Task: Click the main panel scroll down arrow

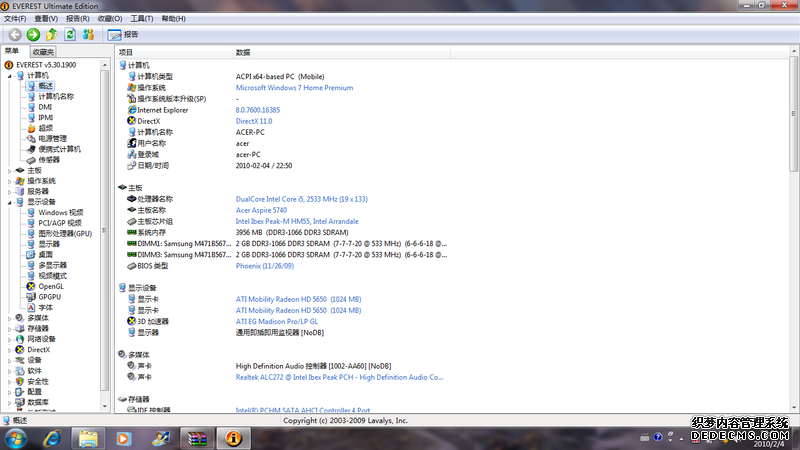Action: (793, 408)
